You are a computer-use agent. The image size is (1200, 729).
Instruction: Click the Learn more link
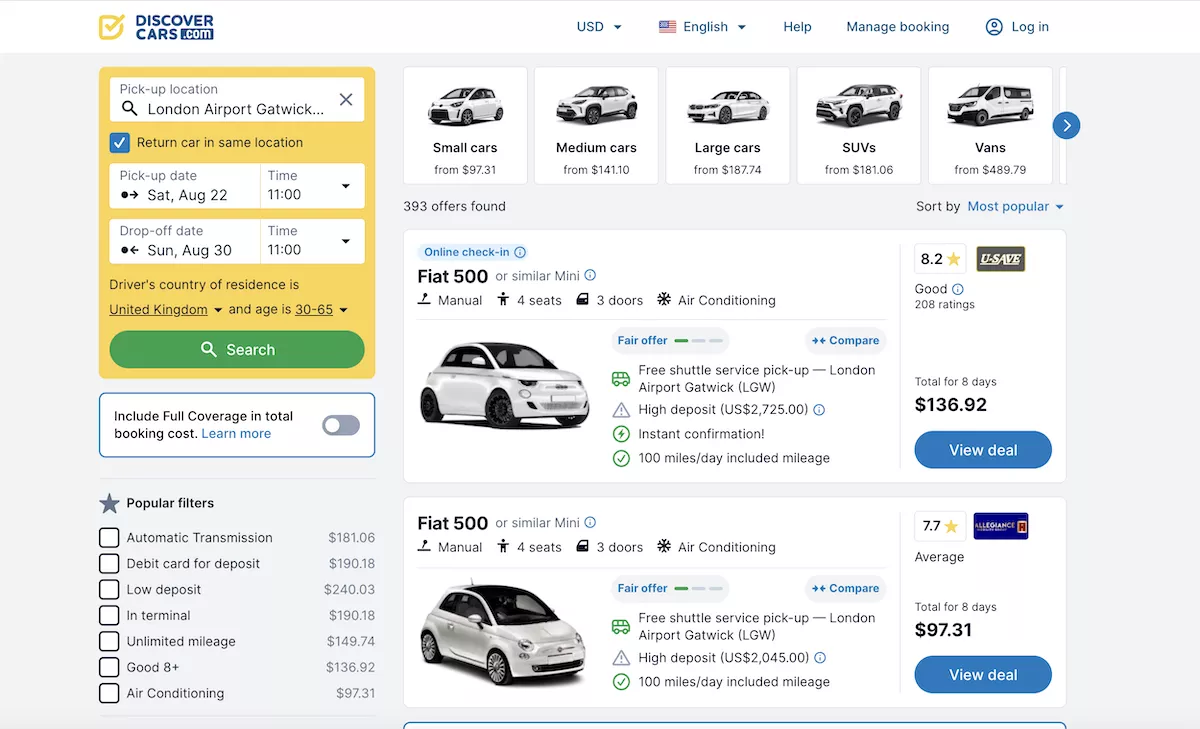click(236, 434)
